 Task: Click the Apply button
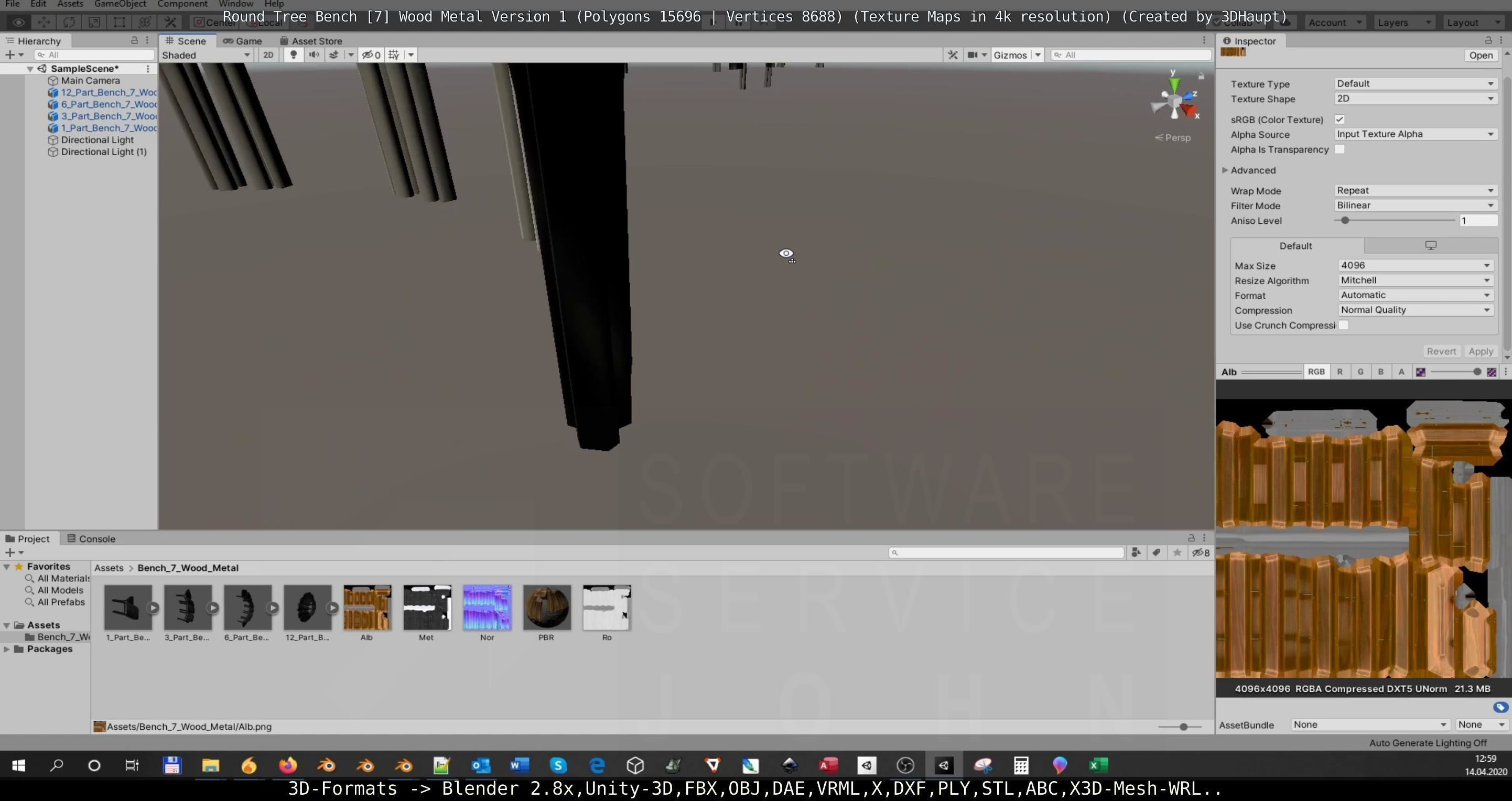pos(1481,351)
